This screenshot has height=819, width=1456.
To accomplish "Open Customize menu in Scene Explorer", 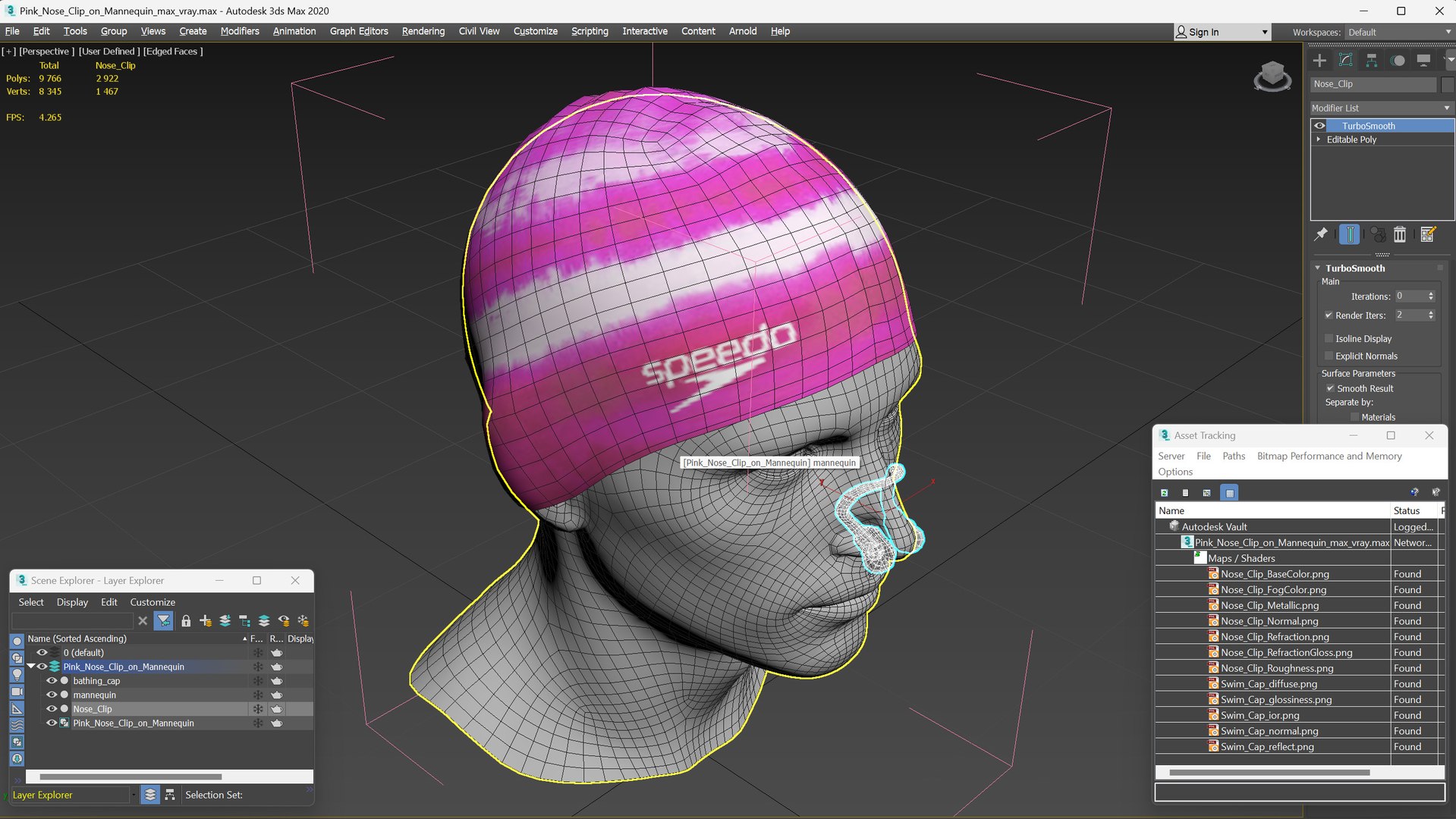I will point(153,602).
